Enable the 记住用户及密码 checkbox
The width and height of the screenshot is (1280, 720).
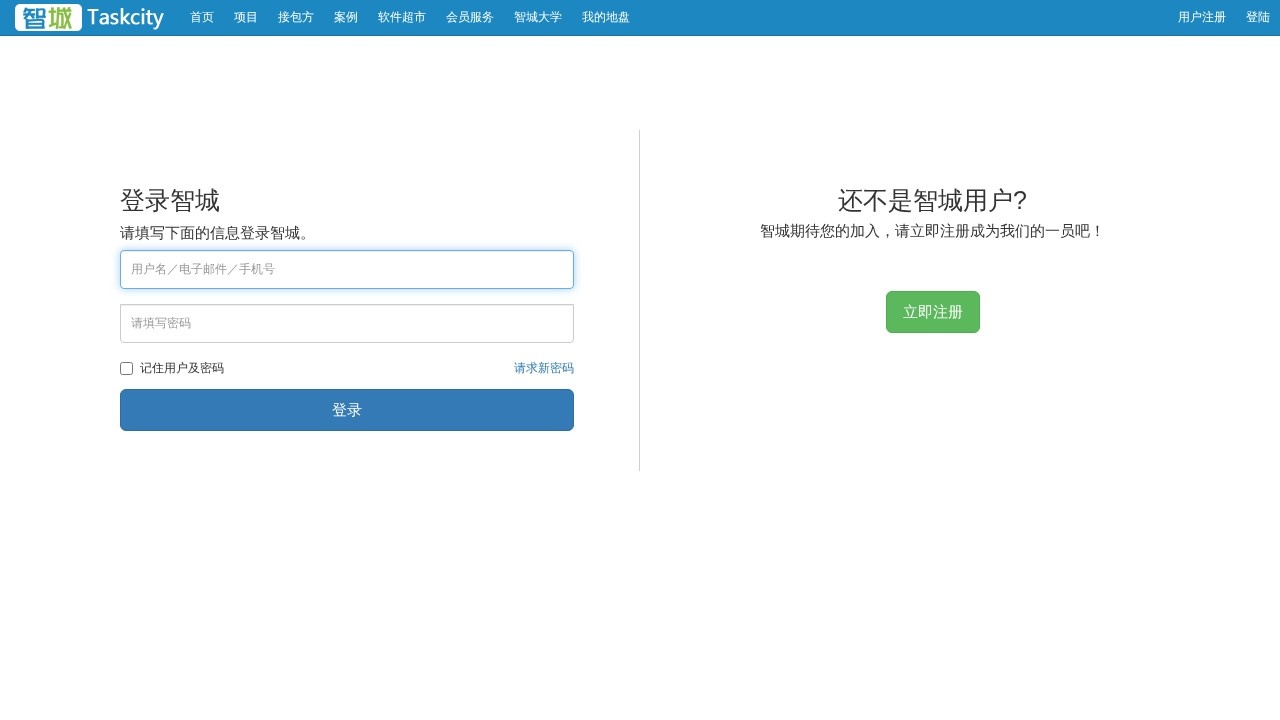tap(127, 368)
